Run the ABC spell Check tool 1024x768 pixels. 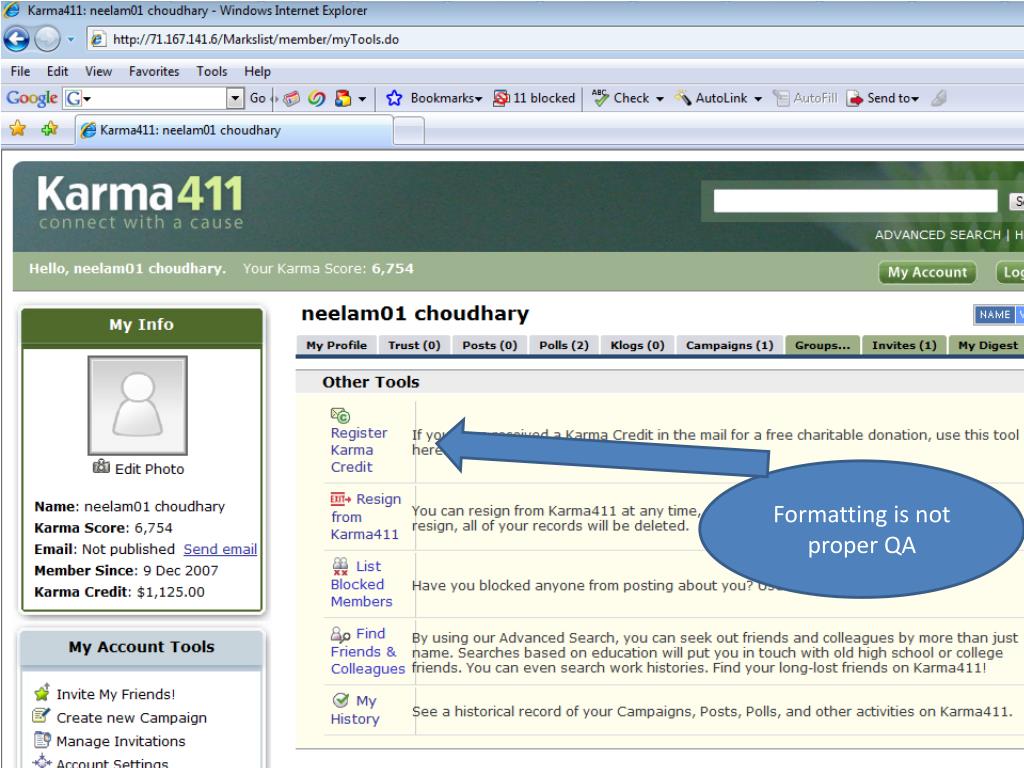click(621, 98)
